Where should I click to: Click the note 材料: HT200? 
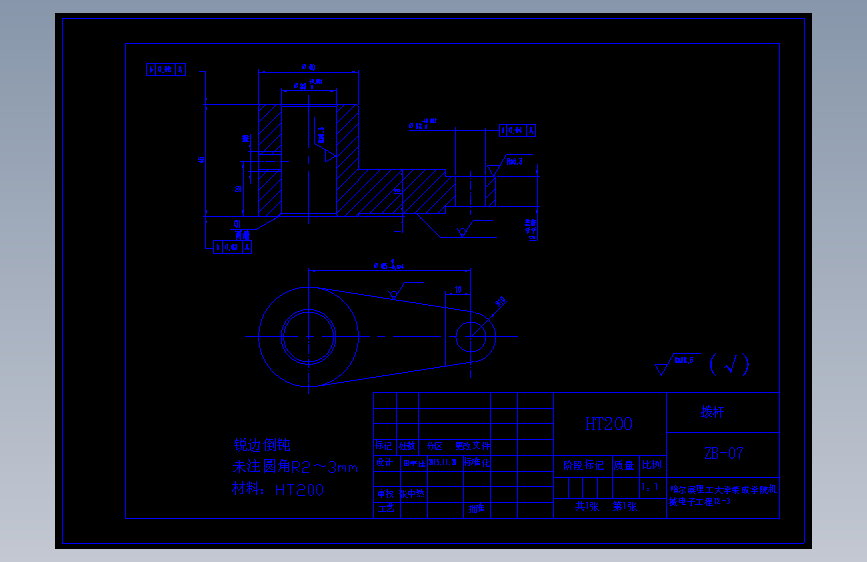point(278,489)
